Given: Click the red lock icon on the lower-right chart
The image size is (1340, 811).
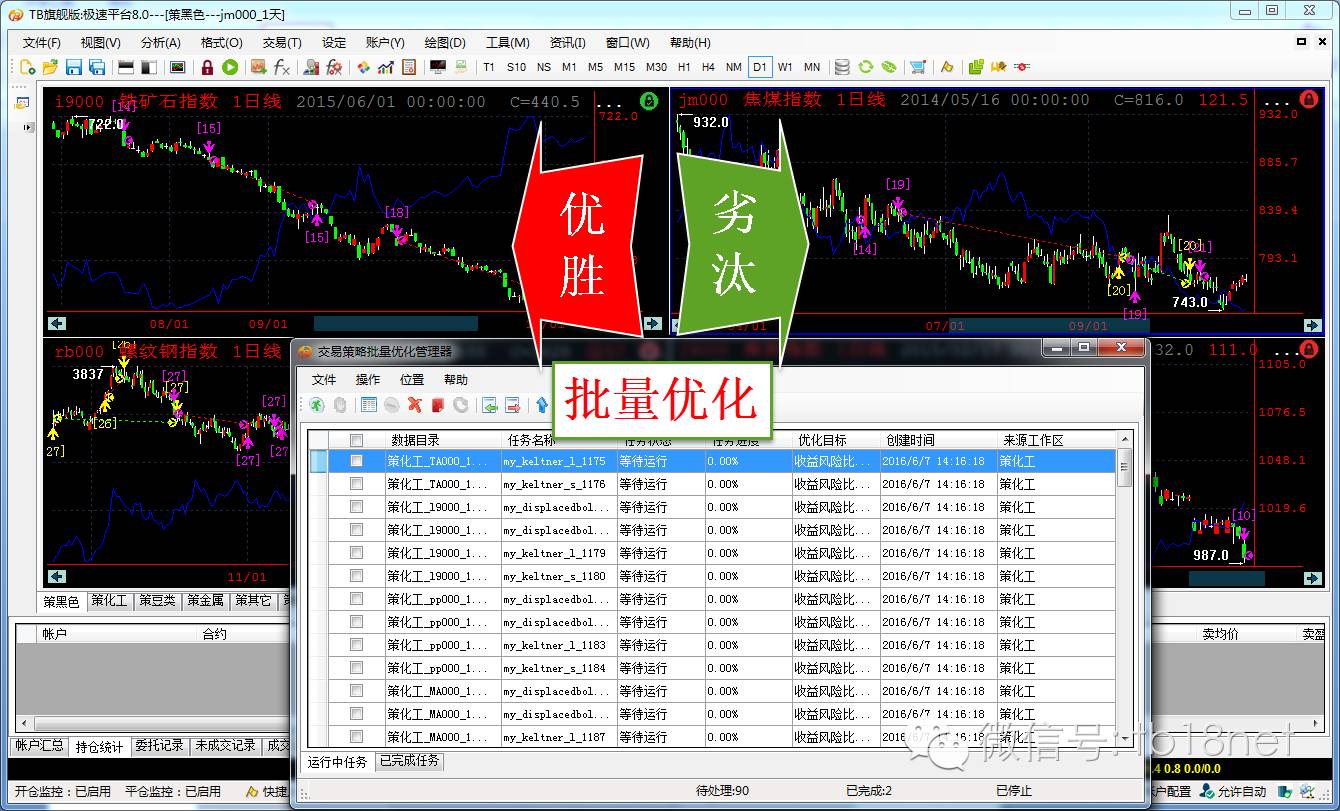Looking at the screenshot, I should tap(1308, 350).
